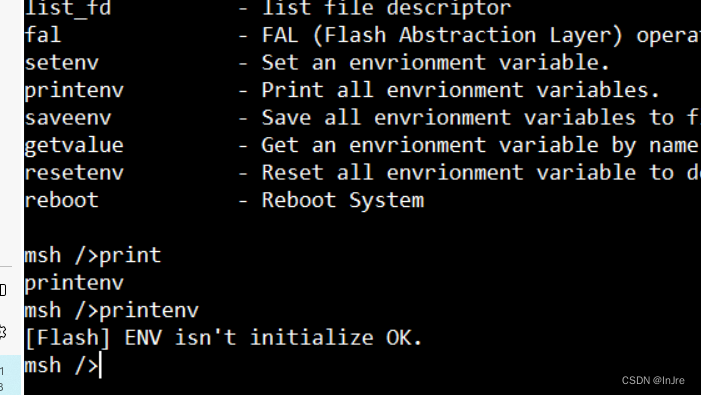The width and height of the screenshot is (701, 395).
Task: Click the 'msh />print' input line
Action: (x=93, y=256)
